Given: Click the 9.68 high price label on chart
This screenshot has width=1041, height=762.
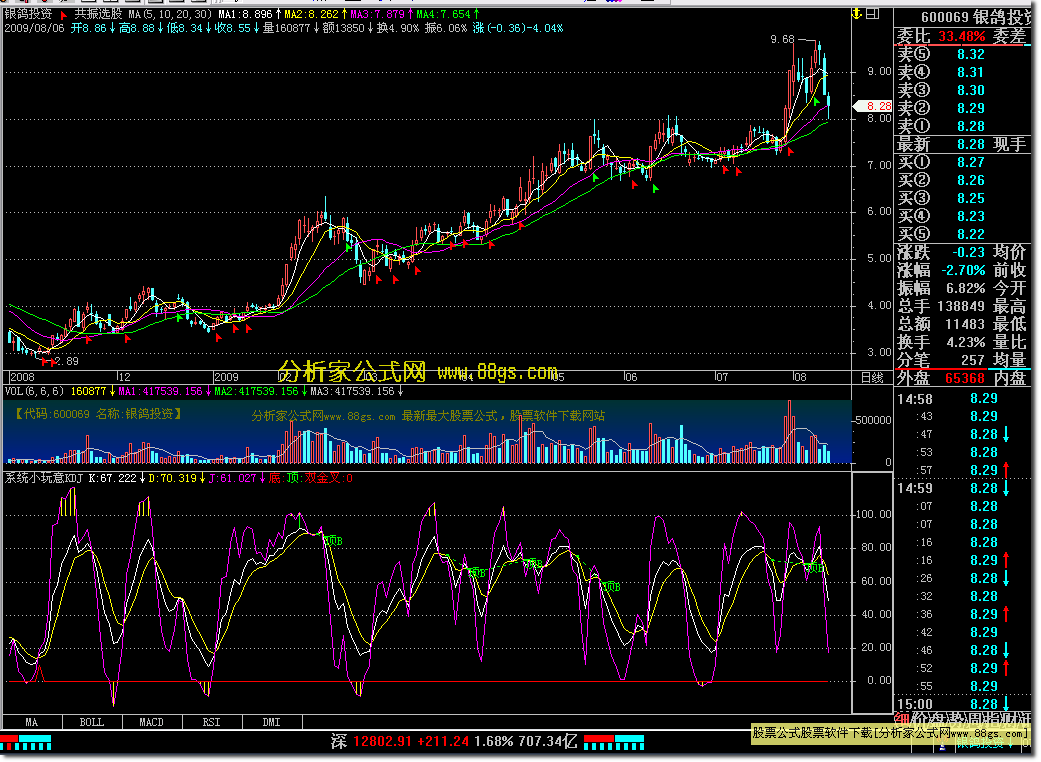Looking at the screenshot, I should click(782, 40).
